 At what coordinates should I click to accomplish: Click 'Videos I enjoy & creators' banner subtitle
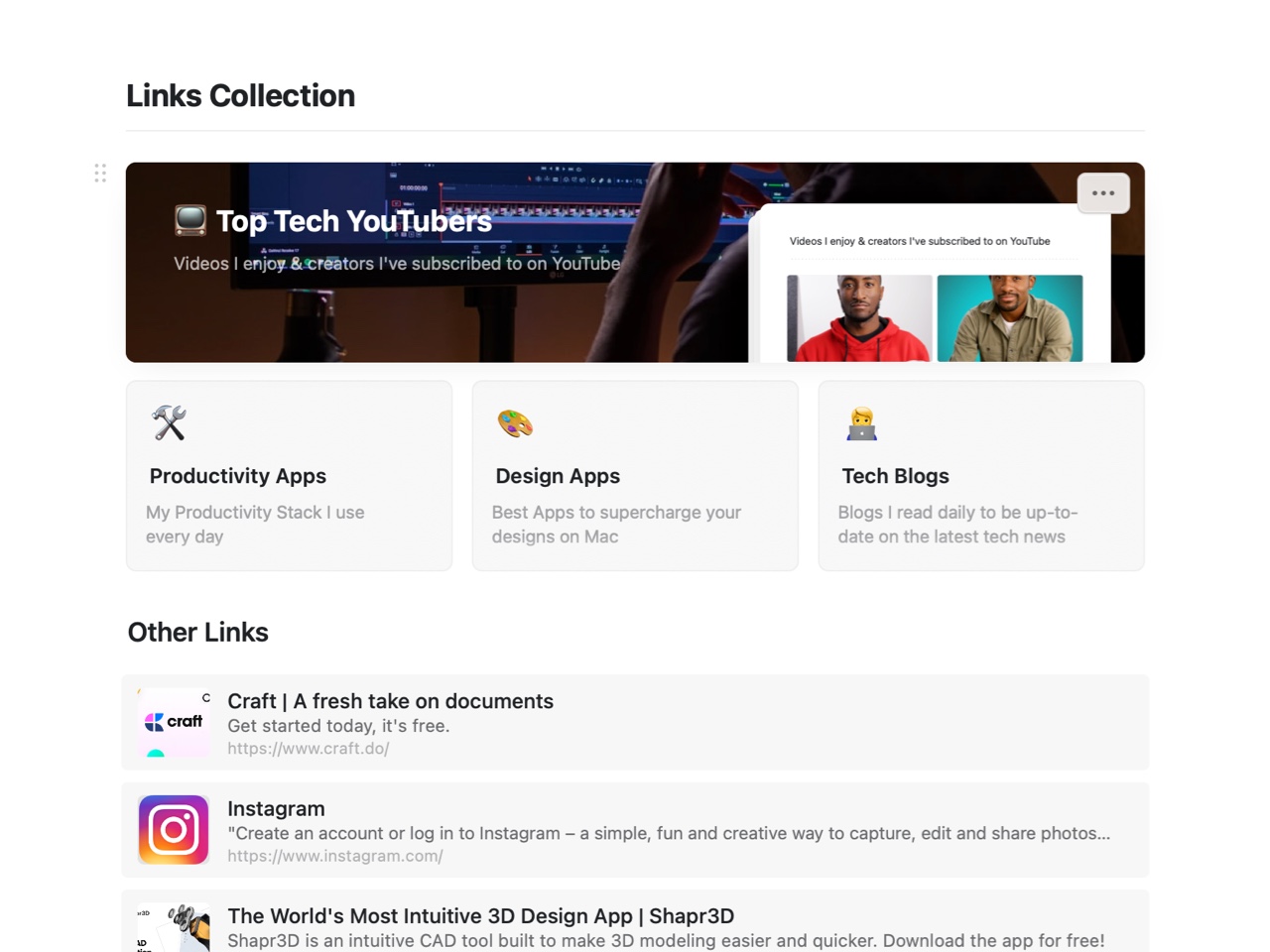click(x=397, y=264)
